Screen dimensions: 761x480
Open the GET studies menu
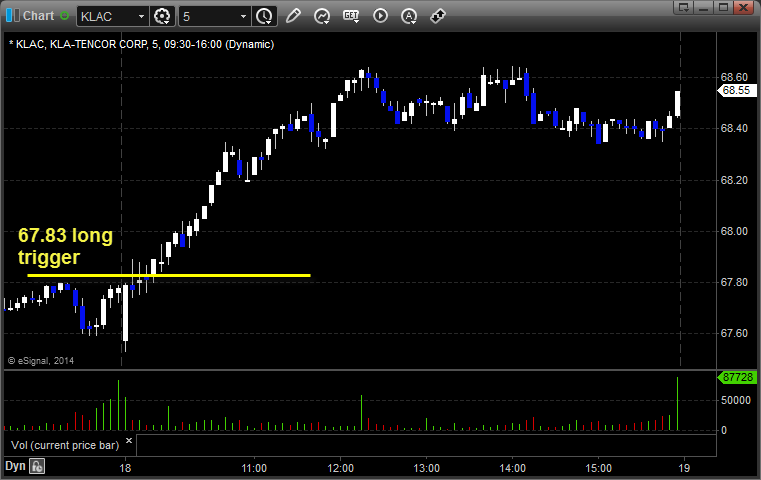351,16
